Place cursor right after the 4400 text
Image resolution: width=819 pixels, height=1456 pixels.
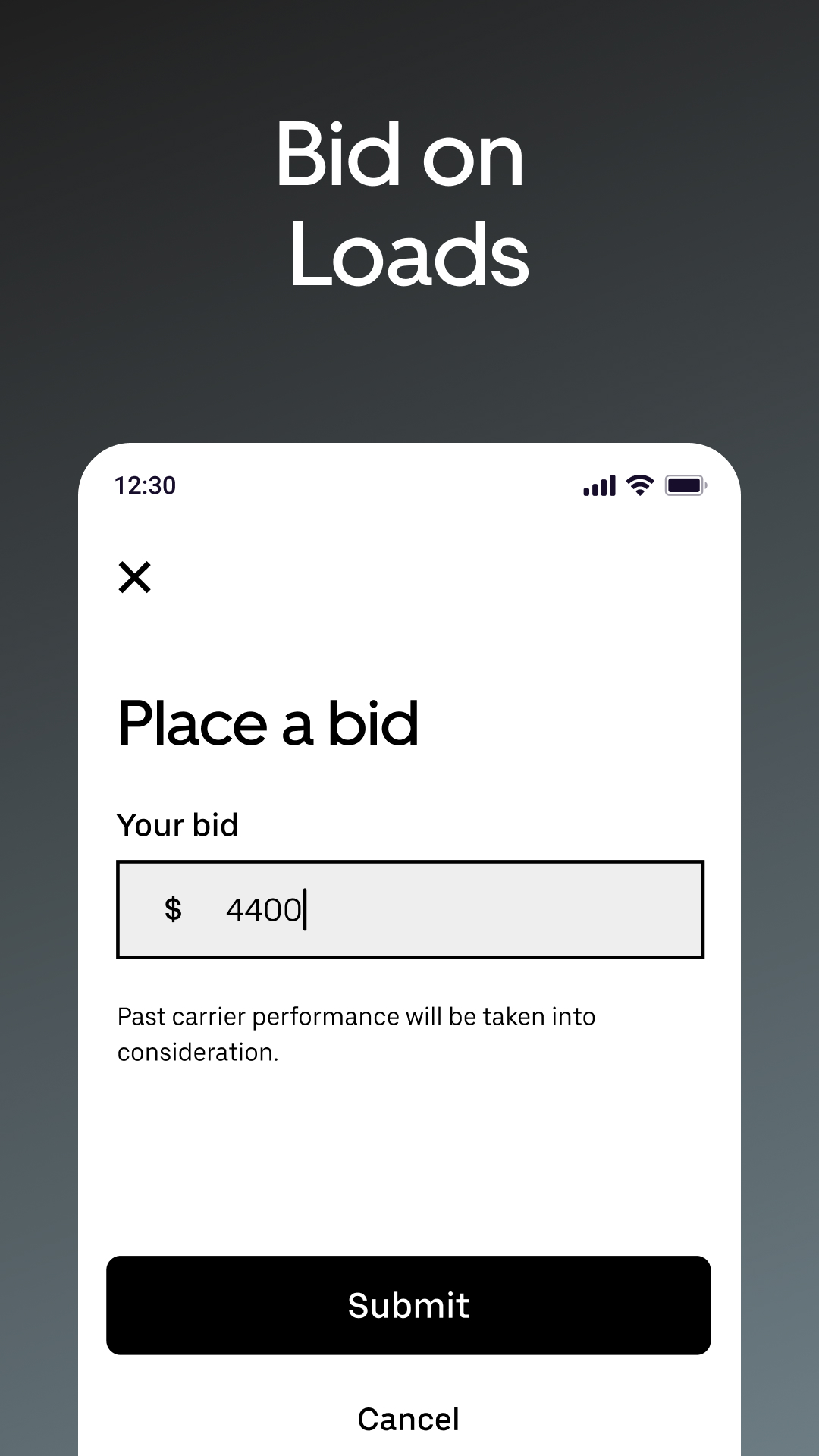point(305,910)
